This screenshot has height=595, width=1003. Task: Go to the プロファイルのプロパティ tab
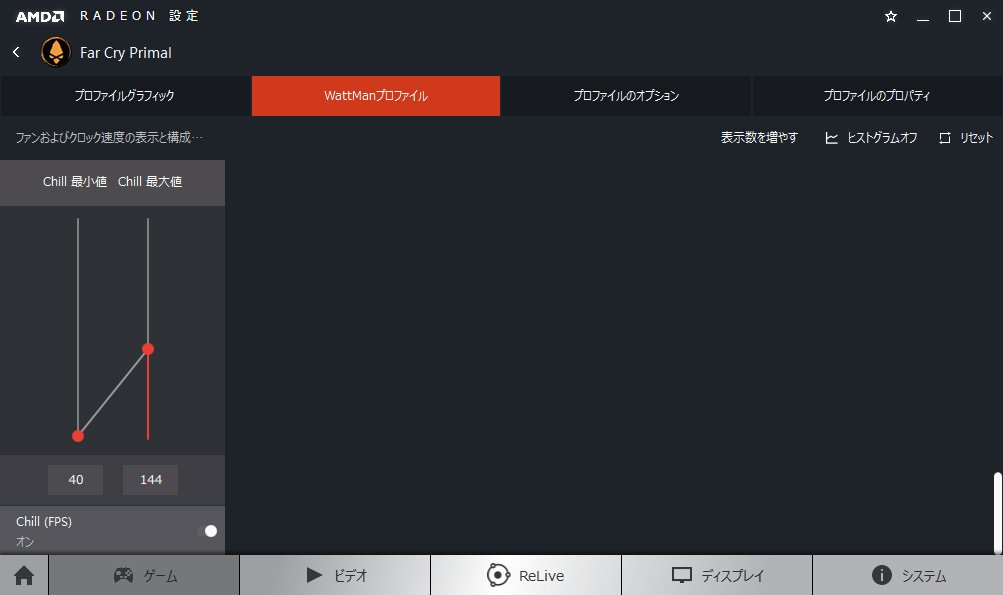[877, 96]
